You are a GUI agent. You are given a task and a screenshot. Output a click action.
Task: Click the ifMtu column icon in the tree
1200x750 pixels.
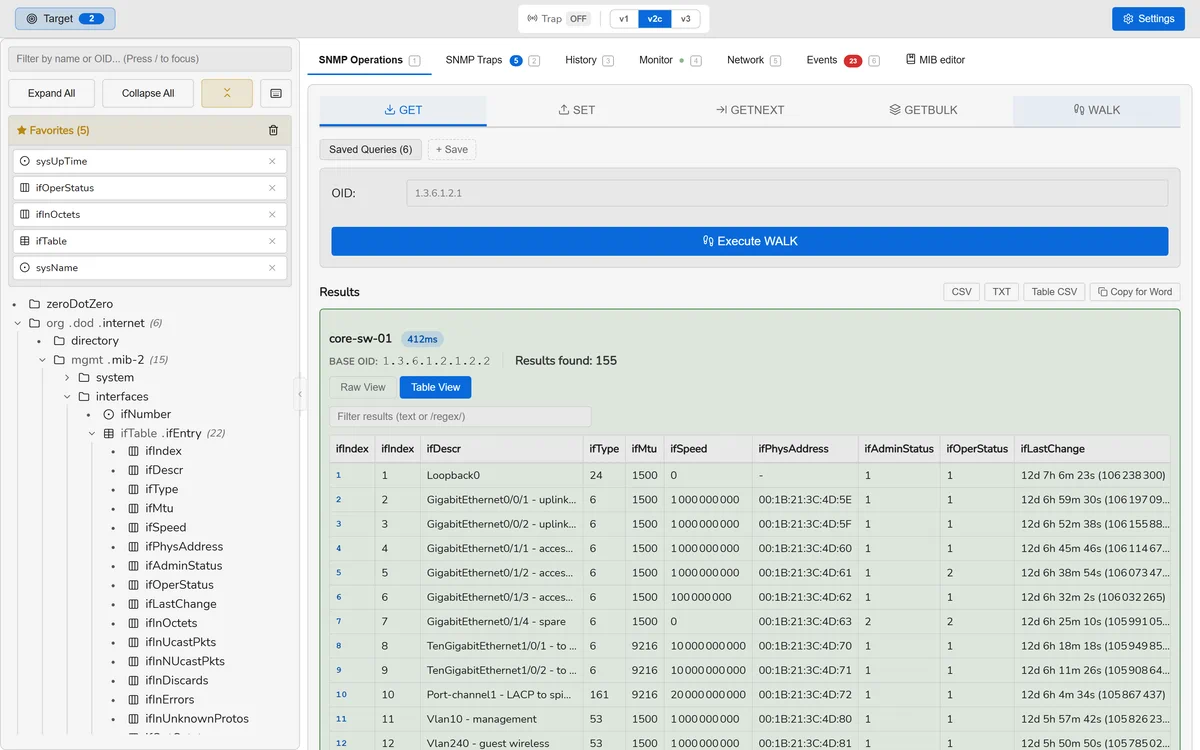coord(134,508)
